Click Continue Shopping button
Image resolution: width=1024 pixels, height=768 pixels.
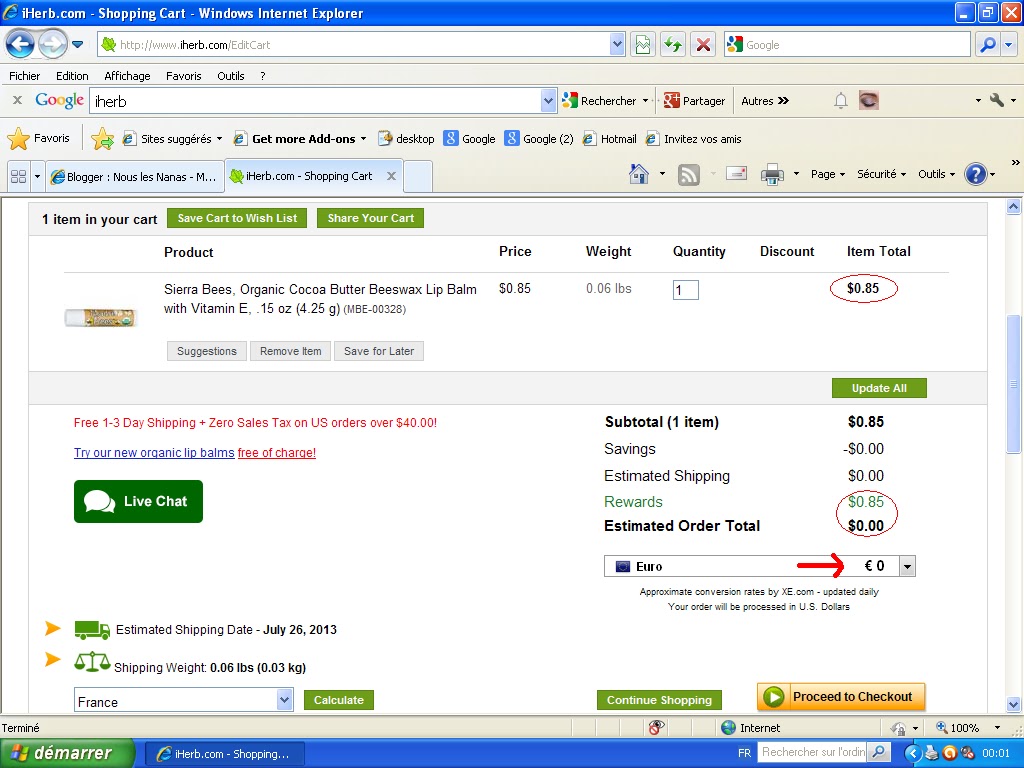click(x=659, y=700)
